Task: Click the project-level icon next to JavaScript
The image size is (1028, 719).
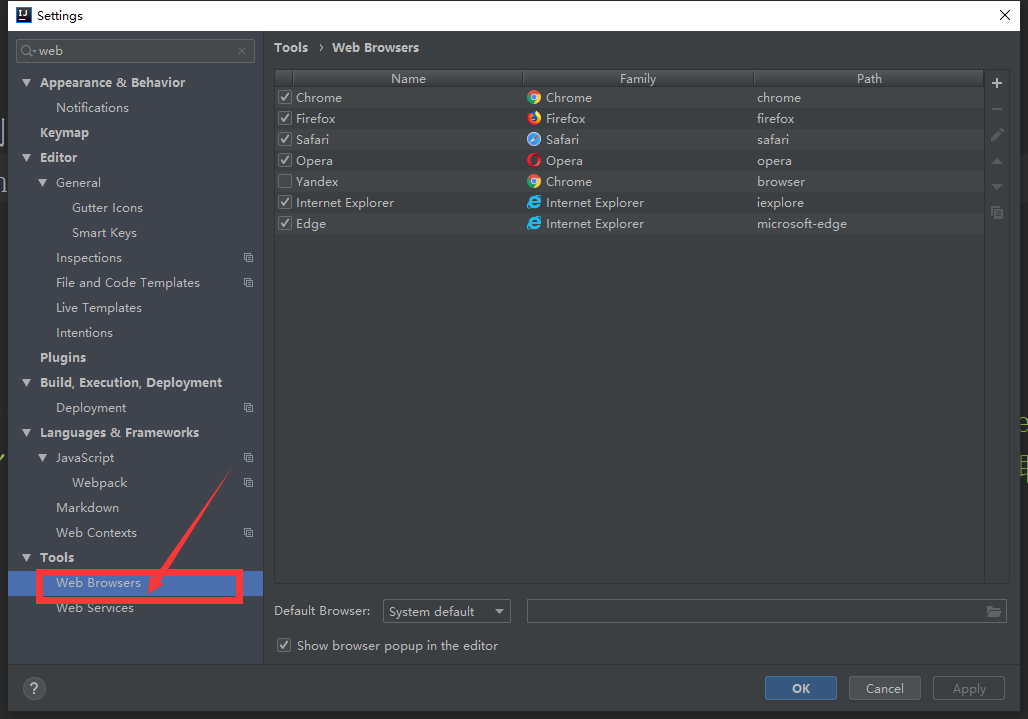Action: [248, 457]
